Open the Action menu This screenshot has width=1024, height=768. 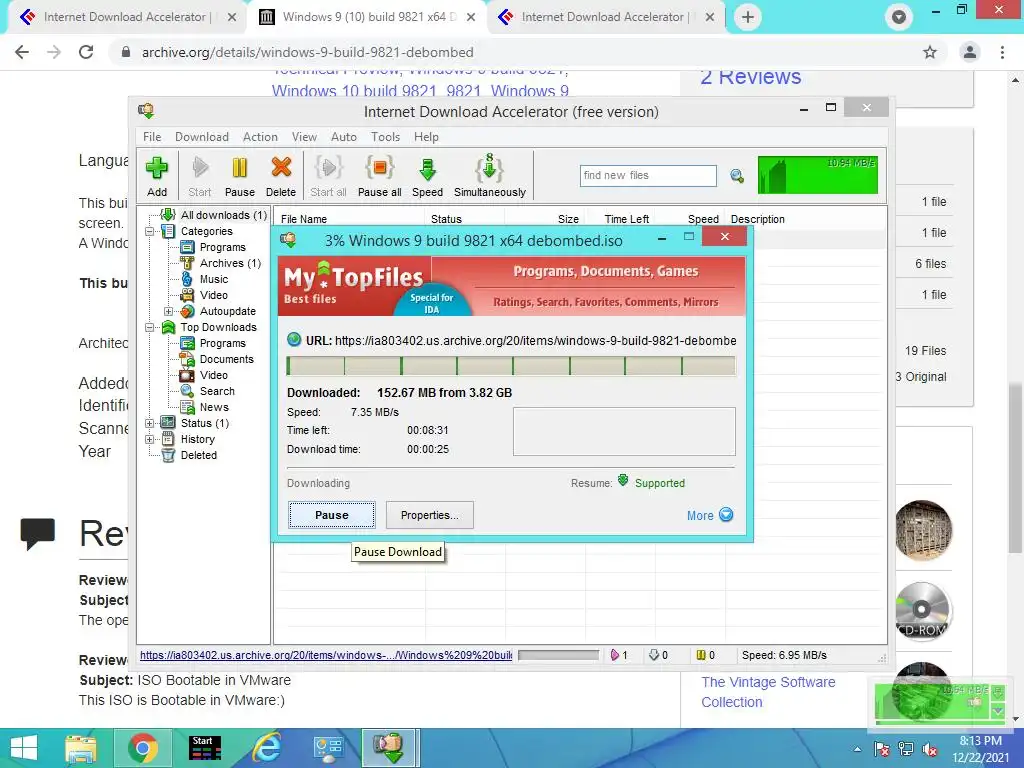pyautogui.click(x=260, y=136)
